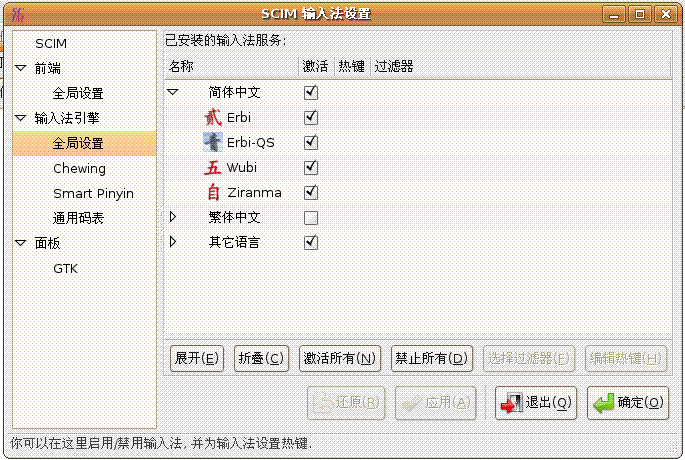The image size is (685, 460).
Task: Select the Erbi-QS row name
Action: coord(251,142)
